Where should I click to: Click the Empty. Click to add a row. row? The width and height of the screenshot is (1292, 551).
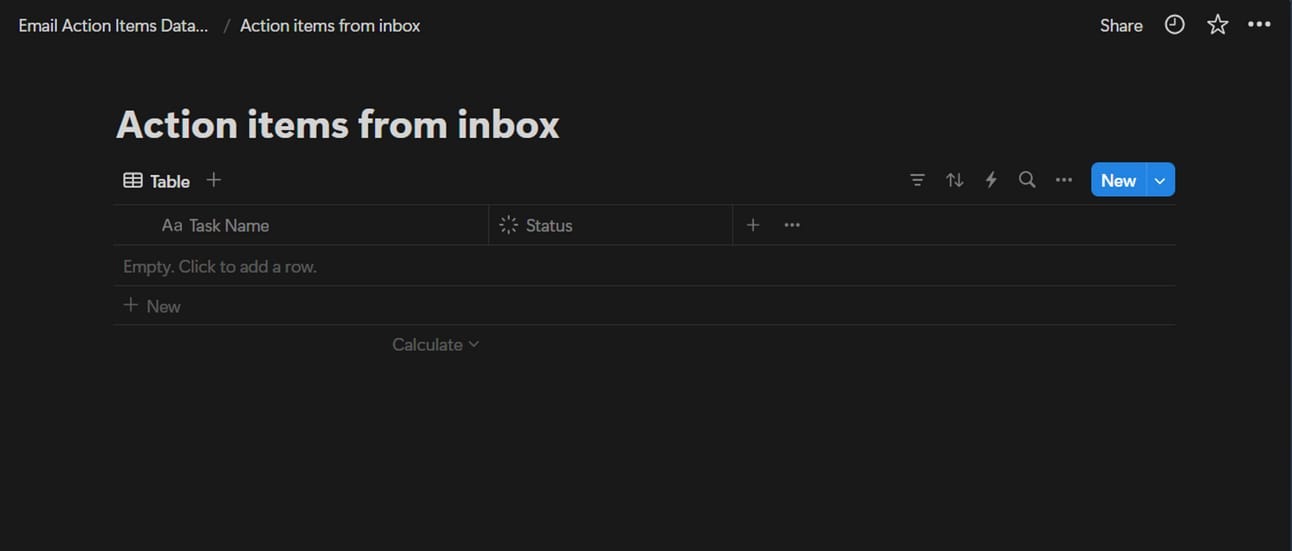[x=644, y=266]
